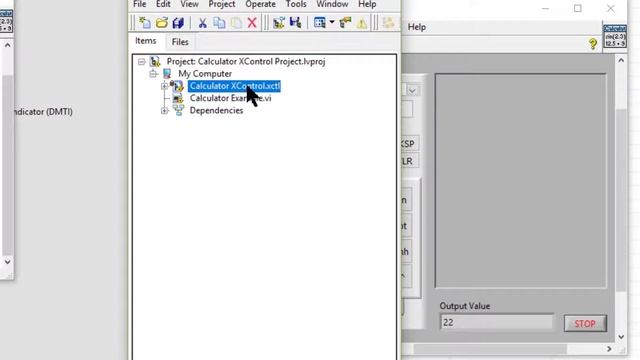Click the Resolve Conflicts toolbar icon
The height and width of the screenshot is (360, 640).
[345, 23]
